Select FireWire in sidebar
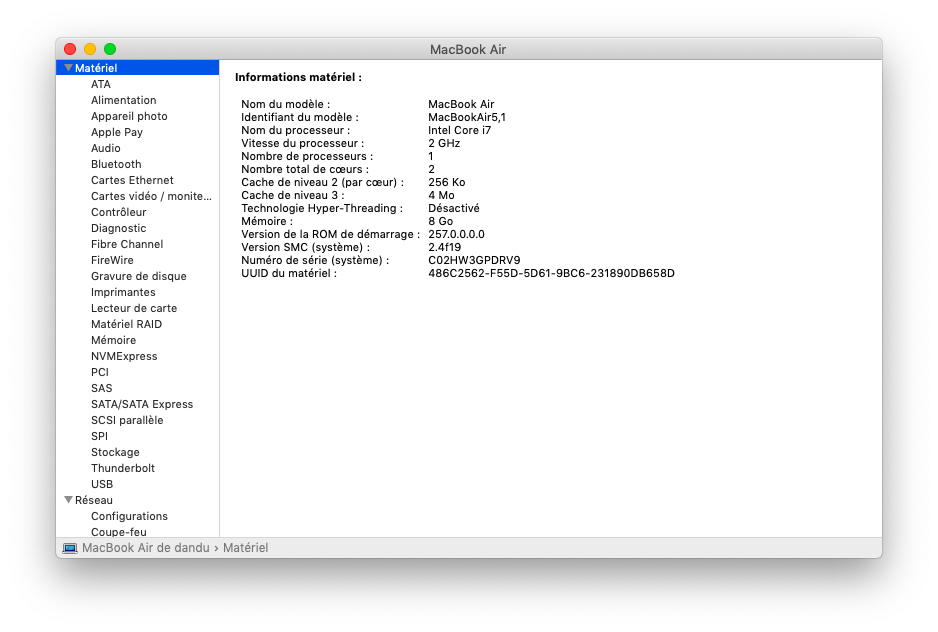 tap(112, 260)
